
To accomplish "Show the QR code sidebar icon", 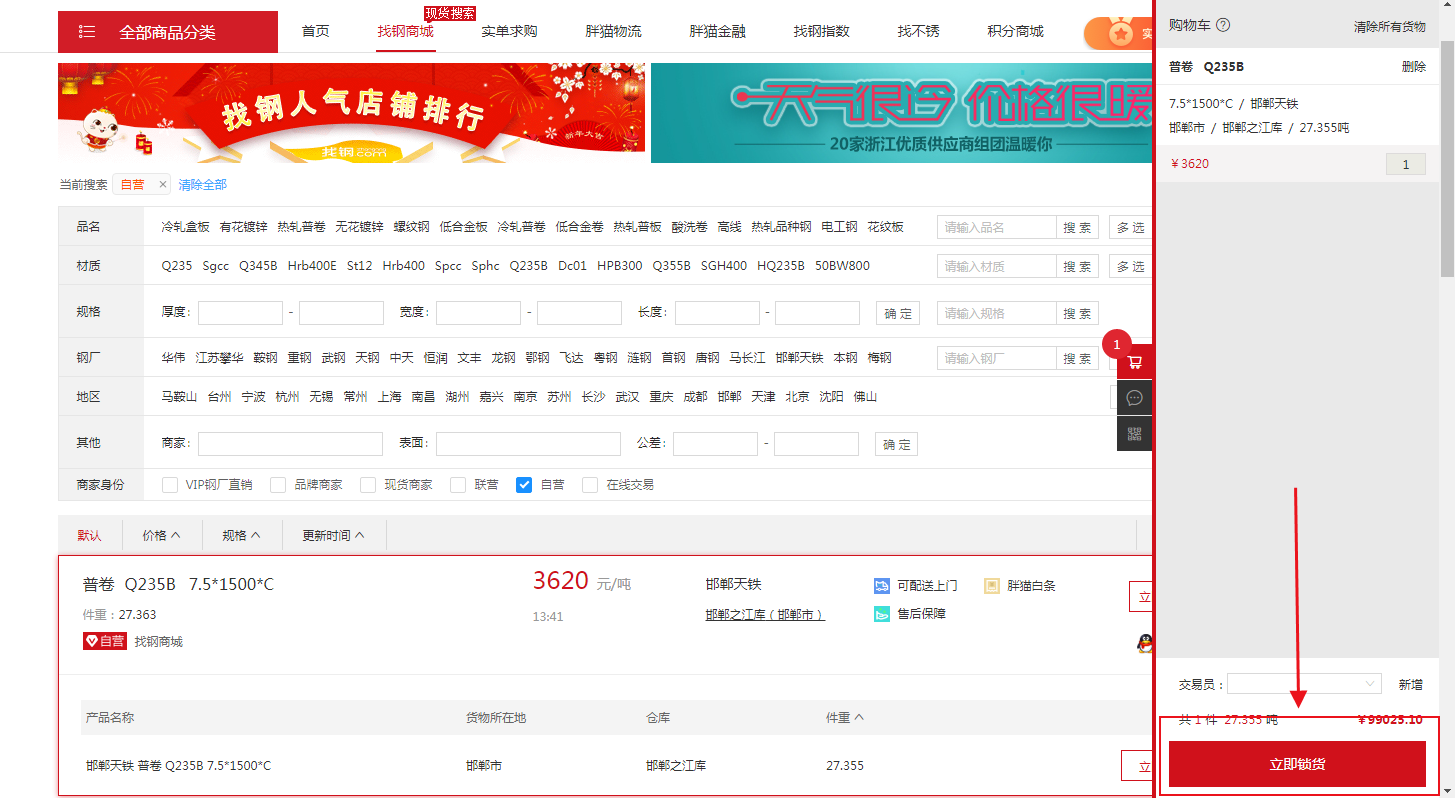I will coord(1135,433).
